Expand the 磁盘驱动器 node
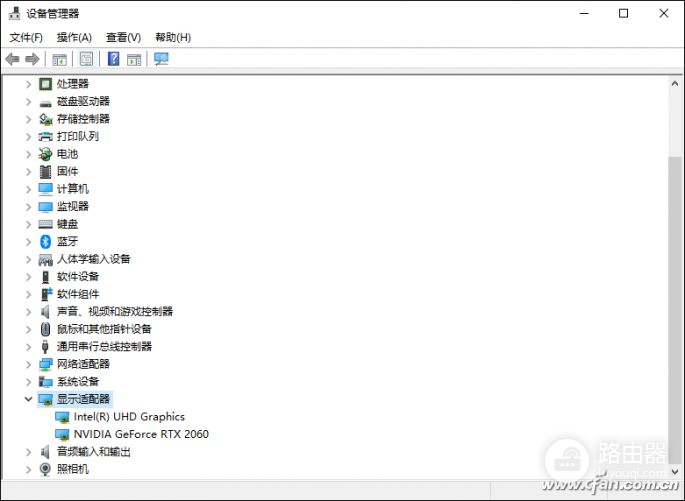The height and width of the screenshot is (501, 685). tap(28, 102)
